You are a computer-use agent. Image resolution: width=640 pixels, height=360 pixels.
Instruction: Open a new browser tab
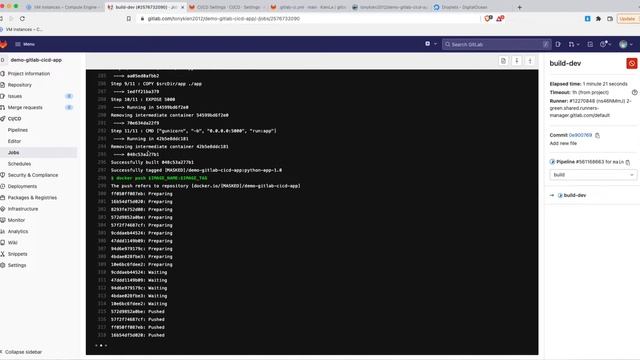(520, 7)
